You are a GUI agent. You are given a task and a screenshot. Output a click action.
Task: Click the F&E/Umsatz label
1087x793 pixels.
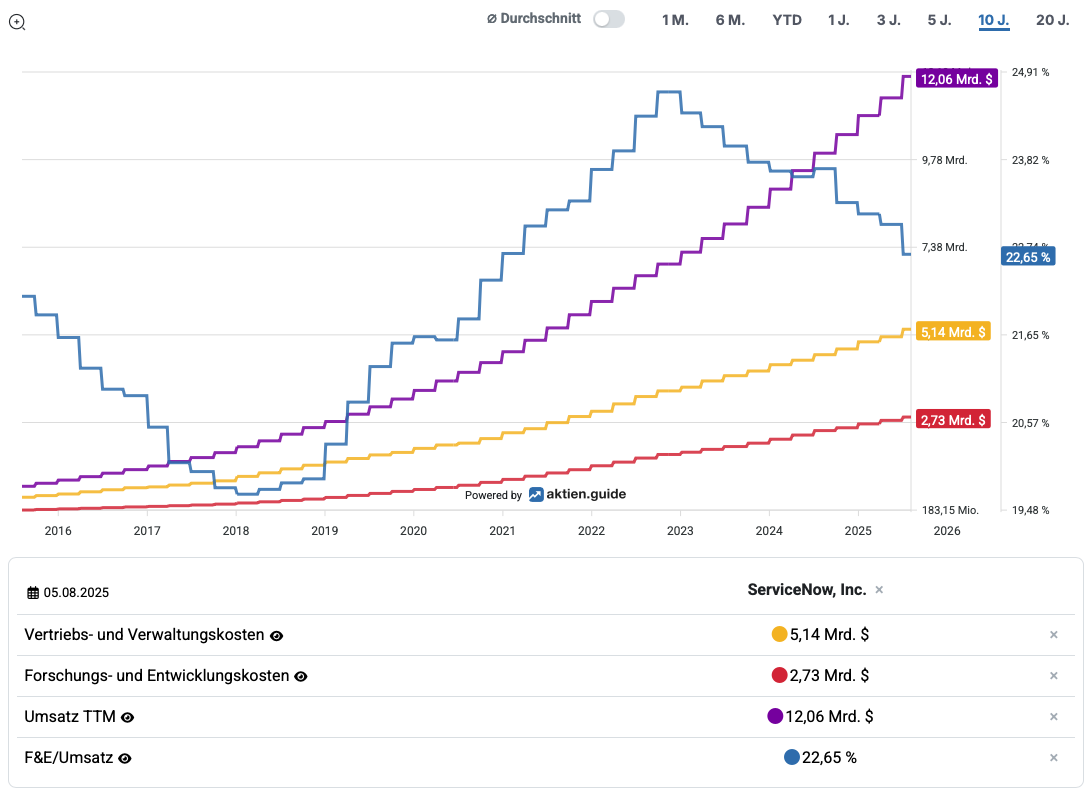(69, 758)
